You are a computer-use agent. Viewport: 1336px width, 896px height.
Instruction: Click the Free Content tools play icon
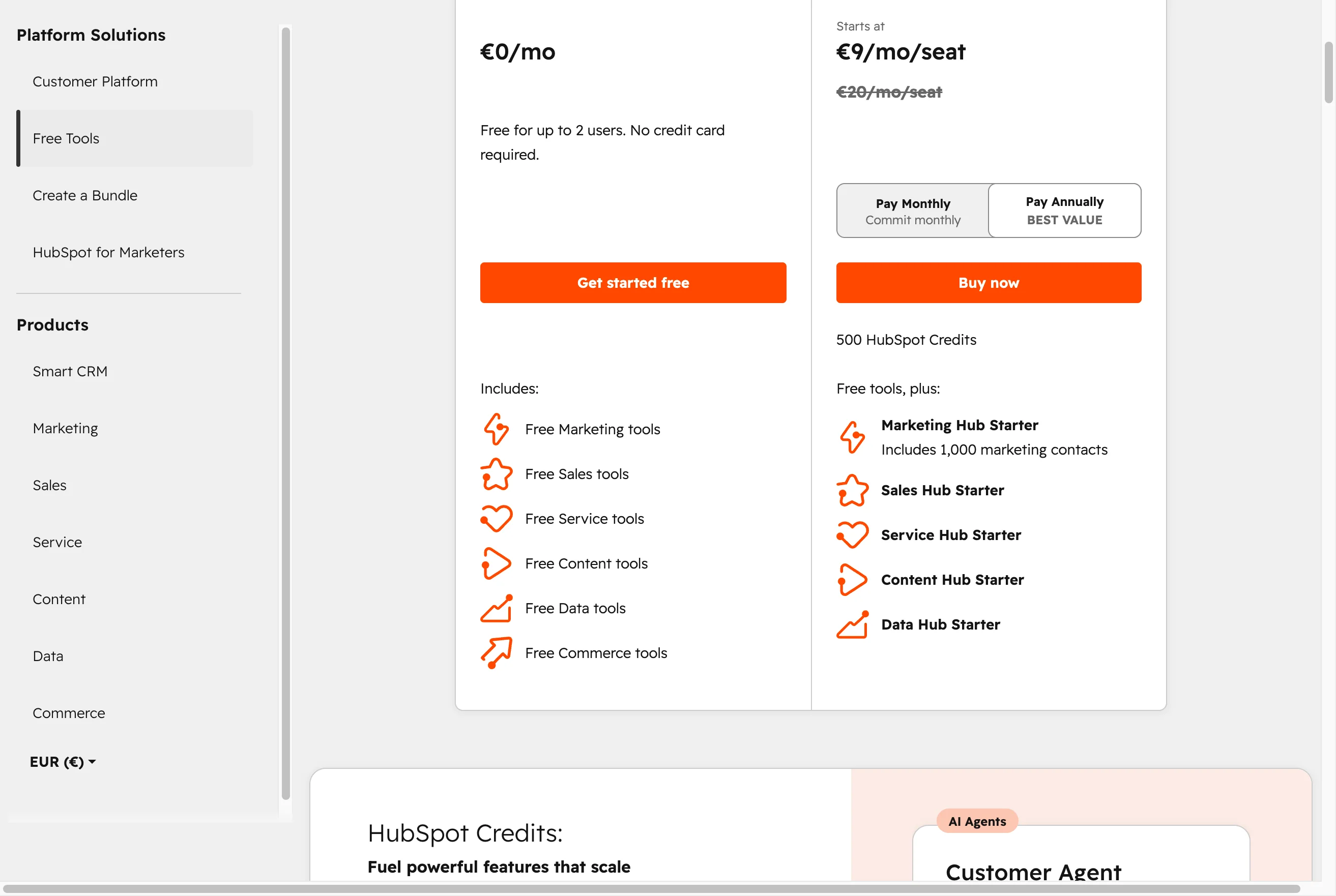click(496, 563)
